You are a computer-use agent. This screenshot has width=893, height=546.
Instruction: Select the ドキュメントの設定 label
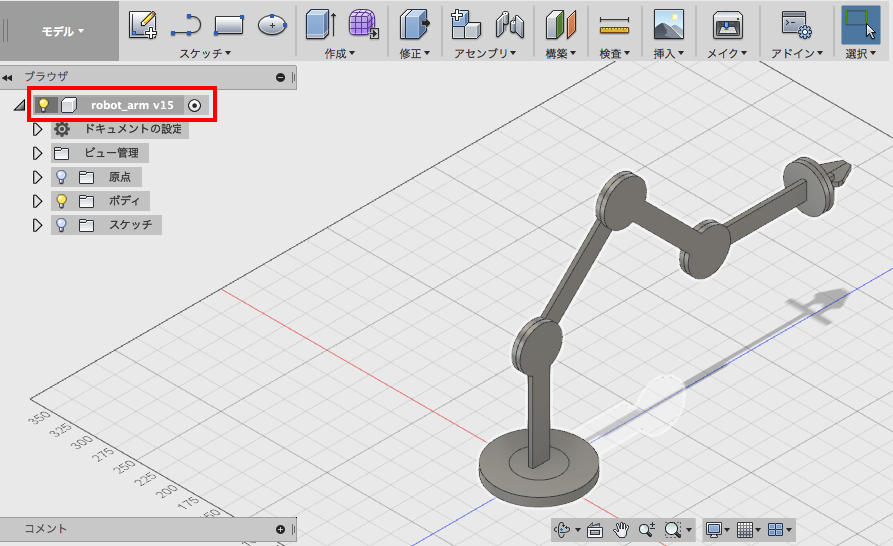(x=133, y=129)
